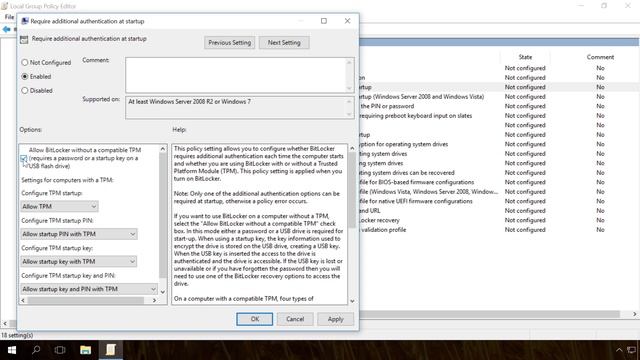Open the Configure TPM startup dropdown
Image resolution: width=640 pixels, height=360 pixels.
click(59, 207)
